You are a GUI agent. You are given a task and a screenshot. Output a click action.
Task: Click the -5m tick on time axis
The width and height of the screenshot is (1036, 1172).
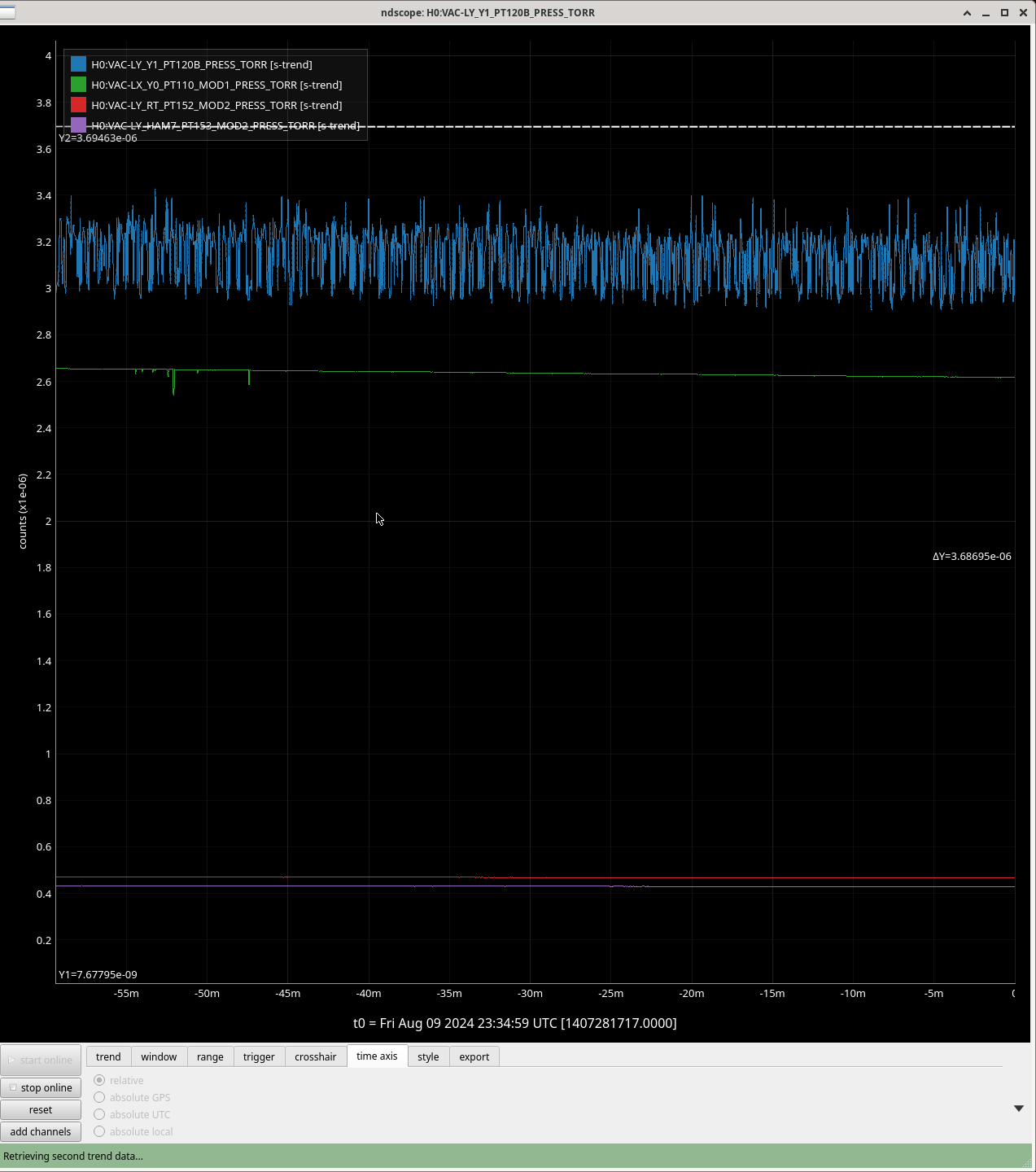(934, 994)
